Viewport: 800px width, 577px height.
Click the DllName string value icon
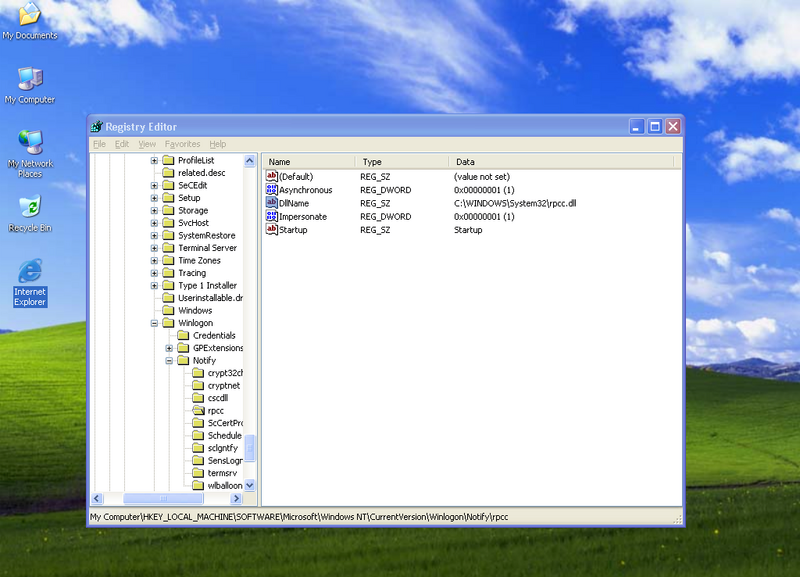271,203
